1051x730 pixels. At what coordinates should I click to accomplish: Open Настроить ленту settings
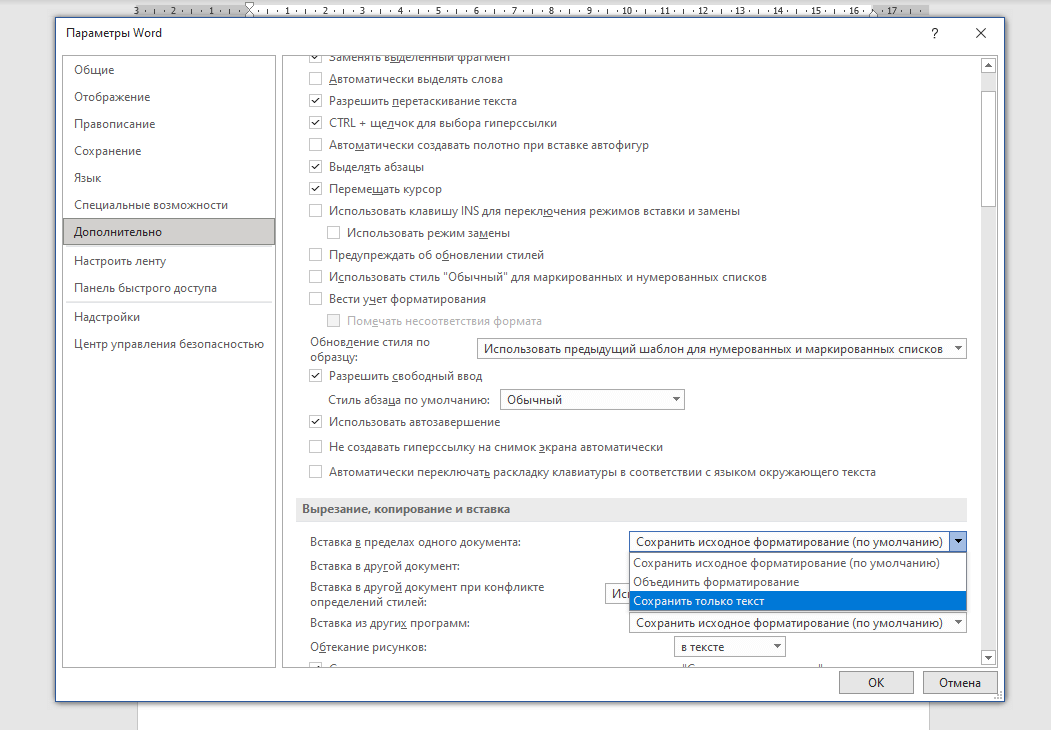169,261
